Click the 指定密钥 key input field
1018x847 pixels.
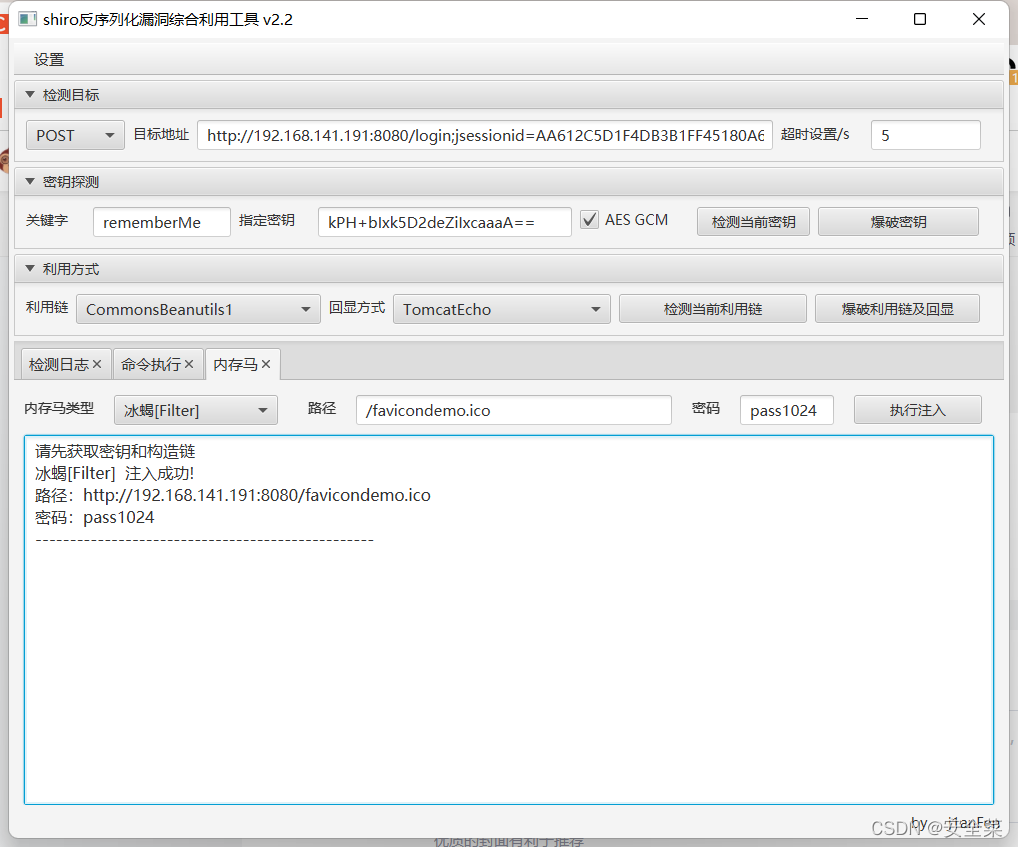point(445,222)
